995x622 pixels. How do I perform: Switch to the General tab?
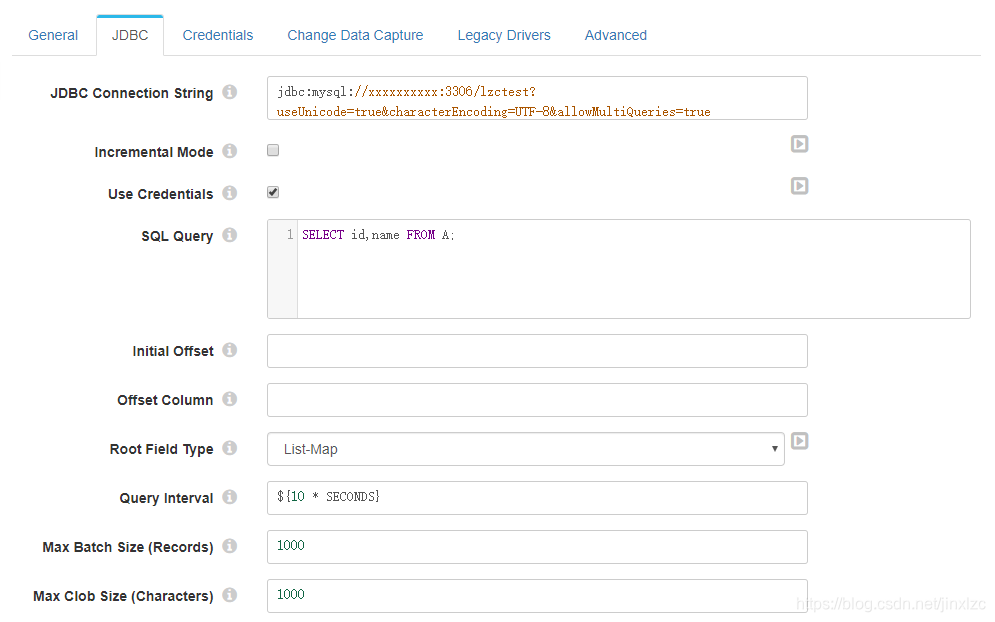click(52, 34)
